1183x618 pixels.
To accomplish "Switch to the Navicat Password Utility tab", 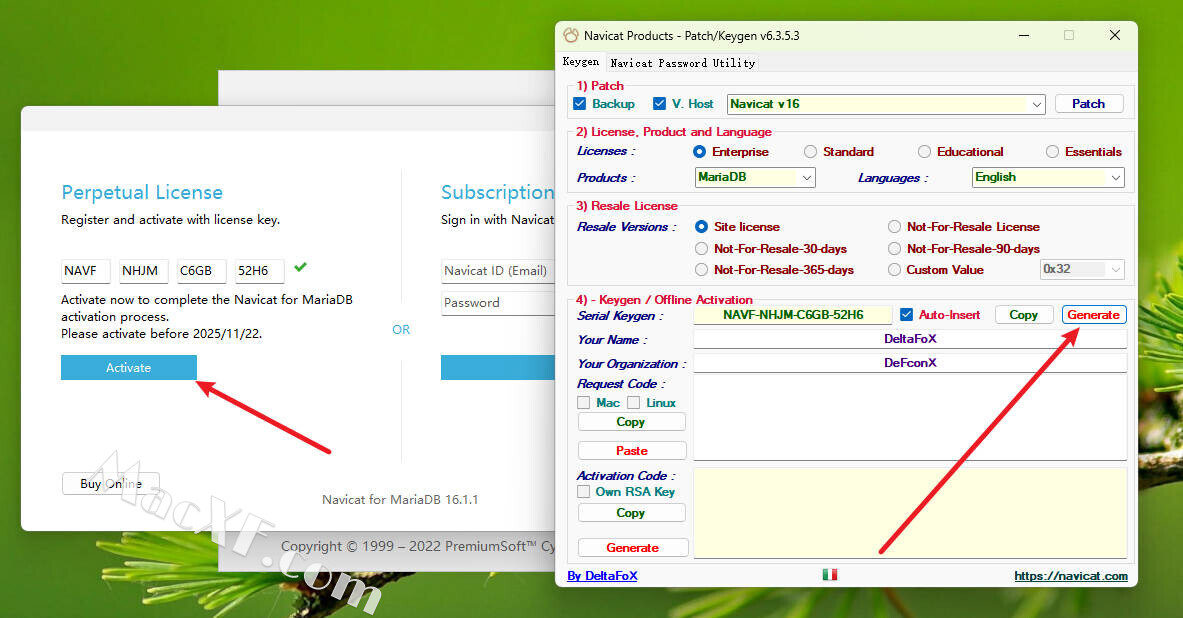I will [x=683, y=62].
